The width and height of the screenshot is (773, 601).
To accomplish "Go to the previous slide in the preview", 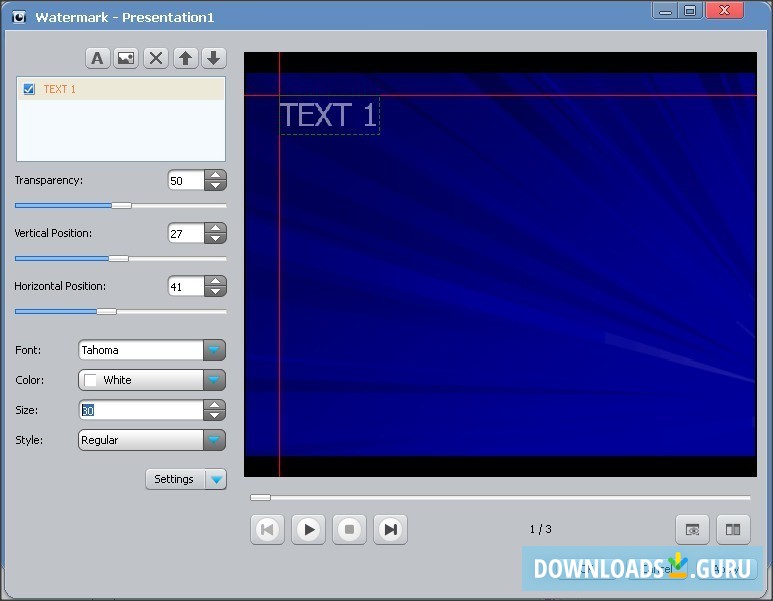I will coord(267,530).
